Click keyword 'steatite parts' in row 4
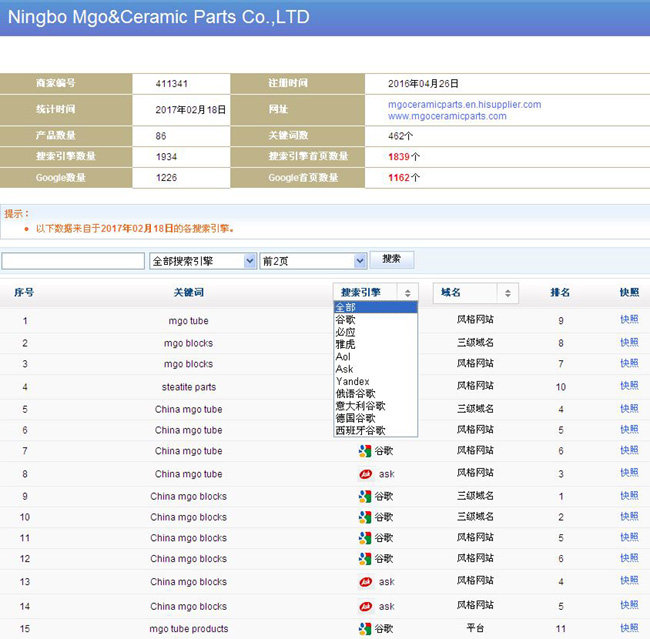 [x=189, y=387]
